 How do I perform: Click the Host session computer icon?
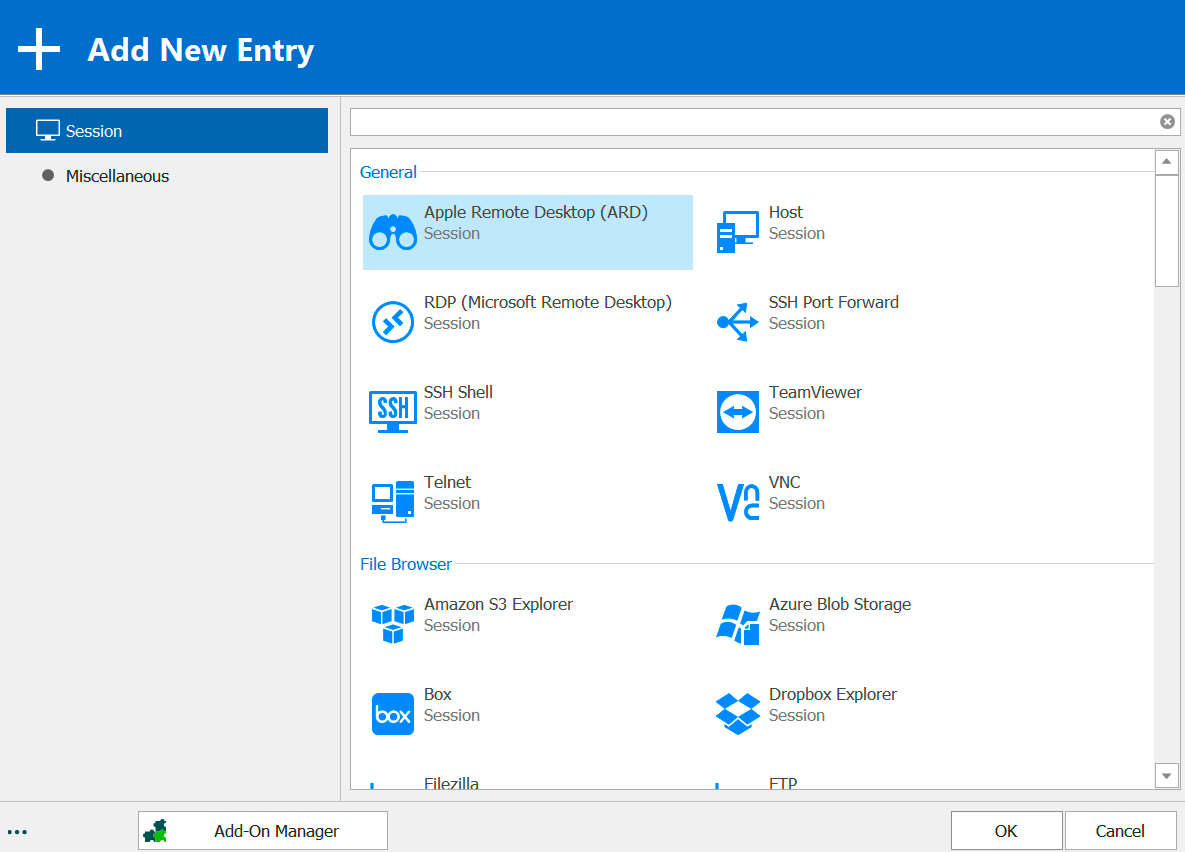pos(738,232)
